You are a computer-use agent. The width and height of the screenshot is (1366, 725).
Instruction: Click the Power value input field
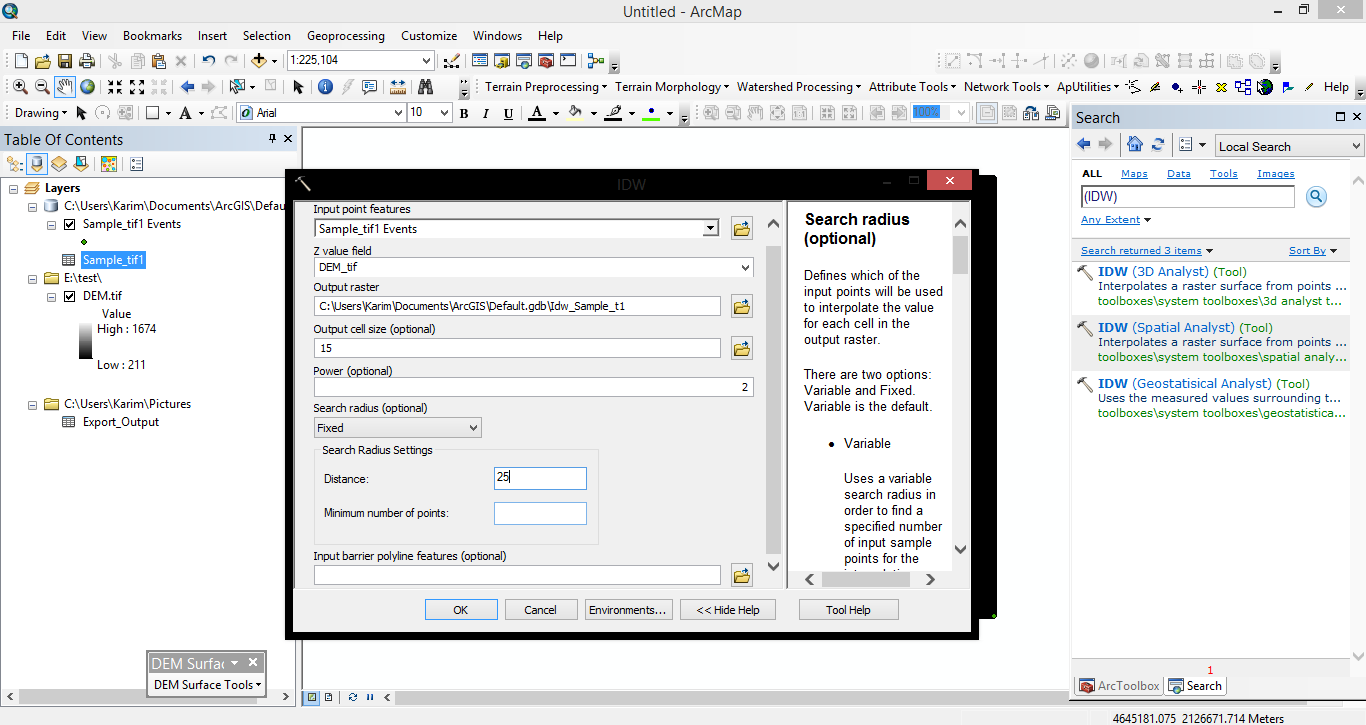click(x=533, y=387)
